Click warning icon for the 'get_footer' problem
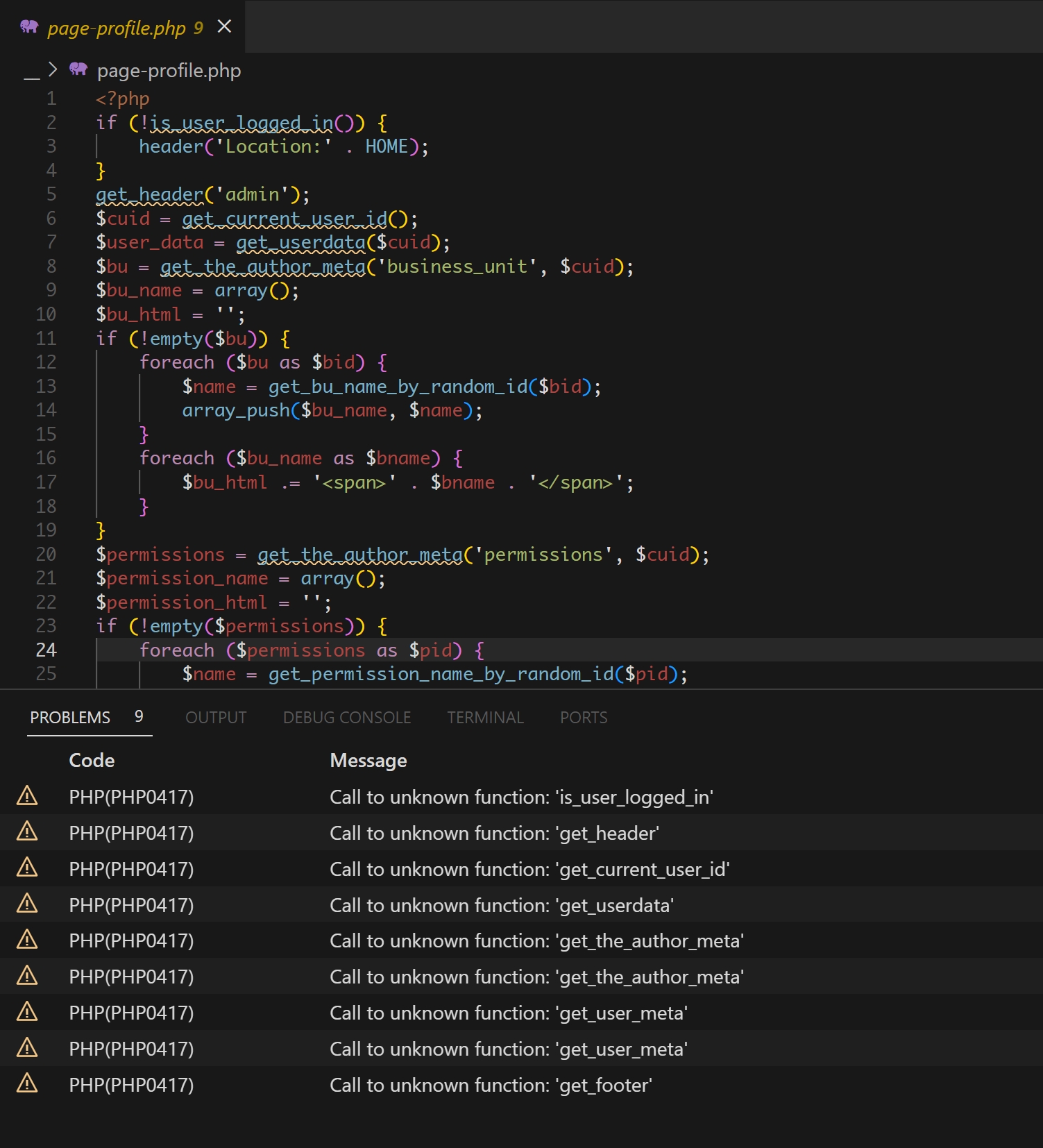 coord(27,1083)
